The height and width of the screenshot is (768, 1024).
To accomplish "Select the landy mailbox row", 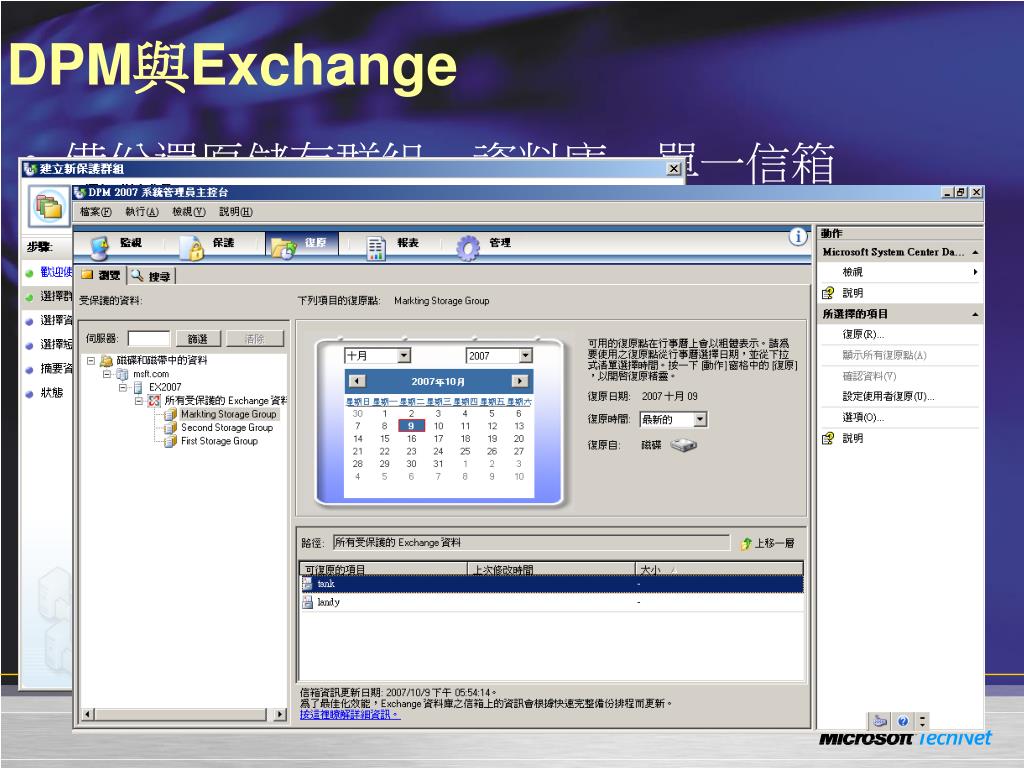I will (552, 602).
